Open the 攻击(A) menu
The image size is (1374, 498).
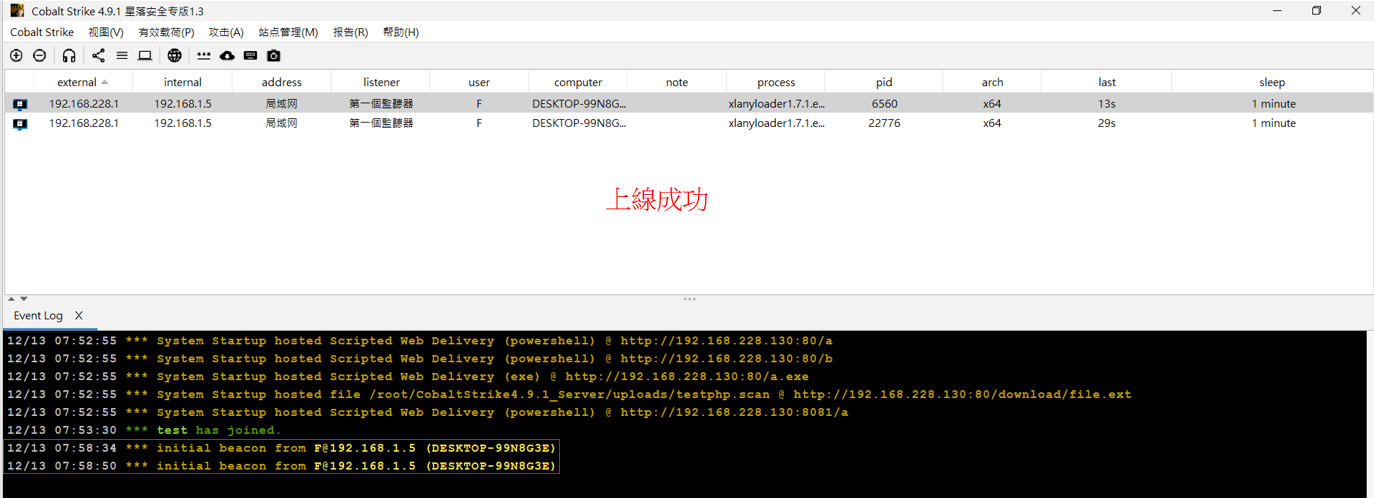[226, 32]
